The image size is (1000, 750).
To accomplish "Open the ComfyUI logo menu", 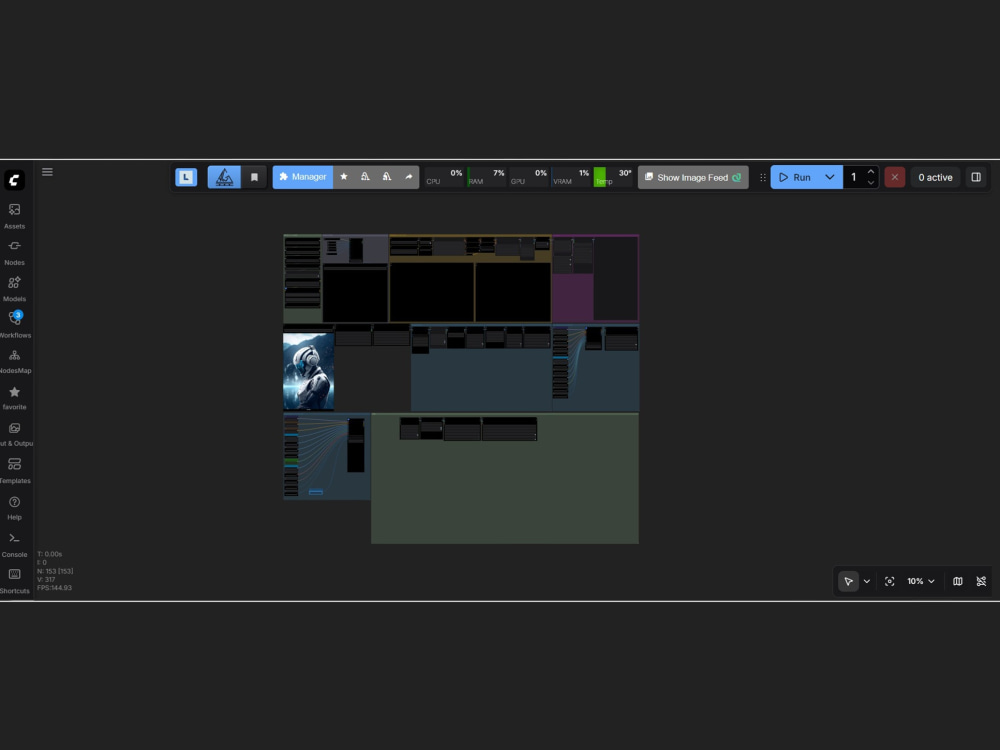I will [x=14, y=180].
